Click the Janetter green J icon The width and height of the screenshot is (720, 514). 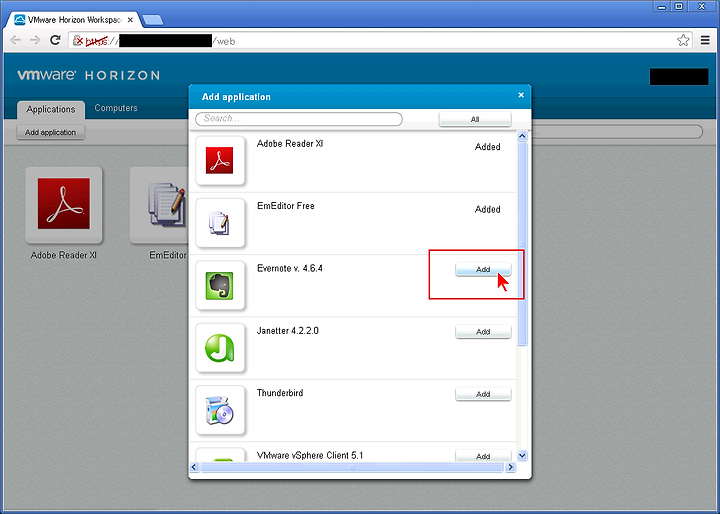pyautogui.click(x=220, y=348)
